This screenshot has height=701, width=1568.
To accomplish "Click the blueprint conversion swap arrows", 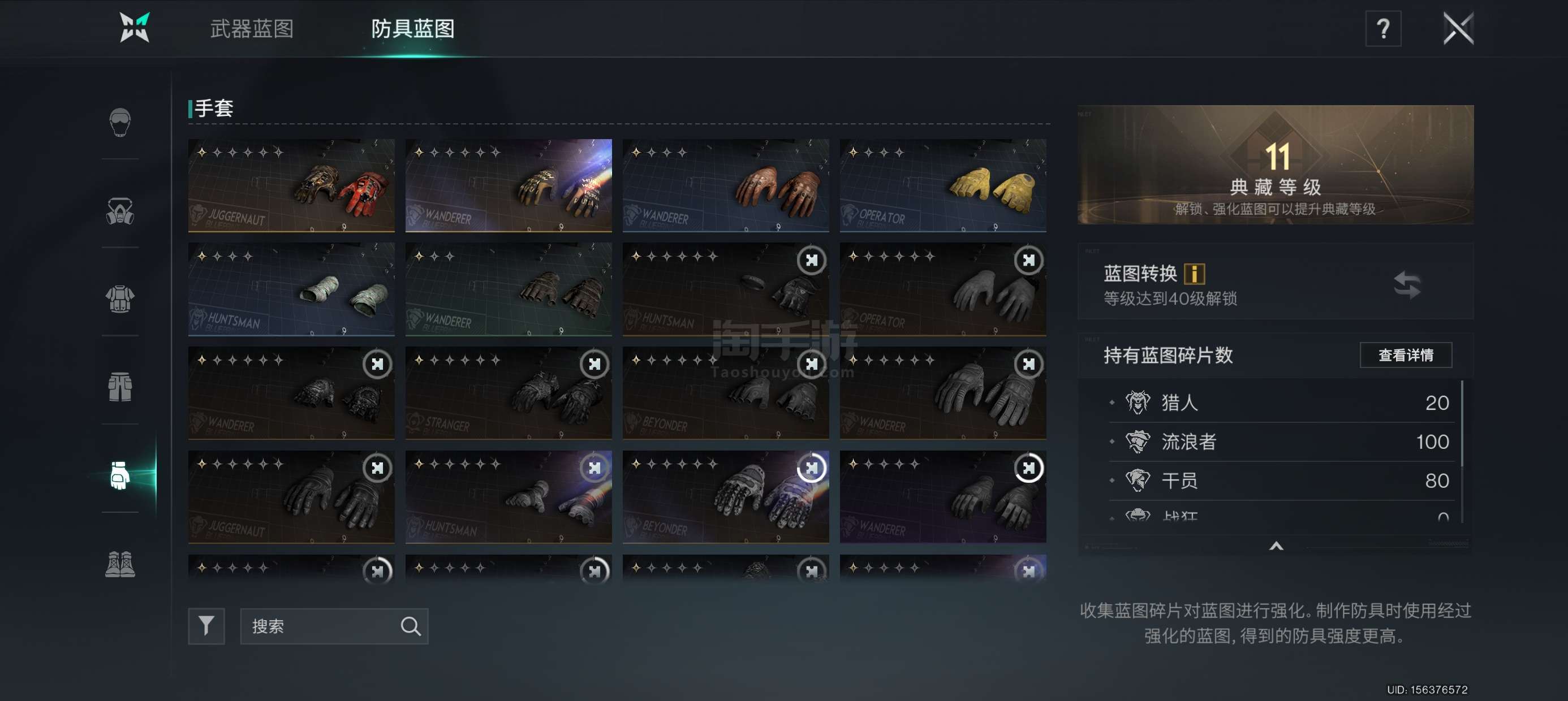I will (1407, 284).
